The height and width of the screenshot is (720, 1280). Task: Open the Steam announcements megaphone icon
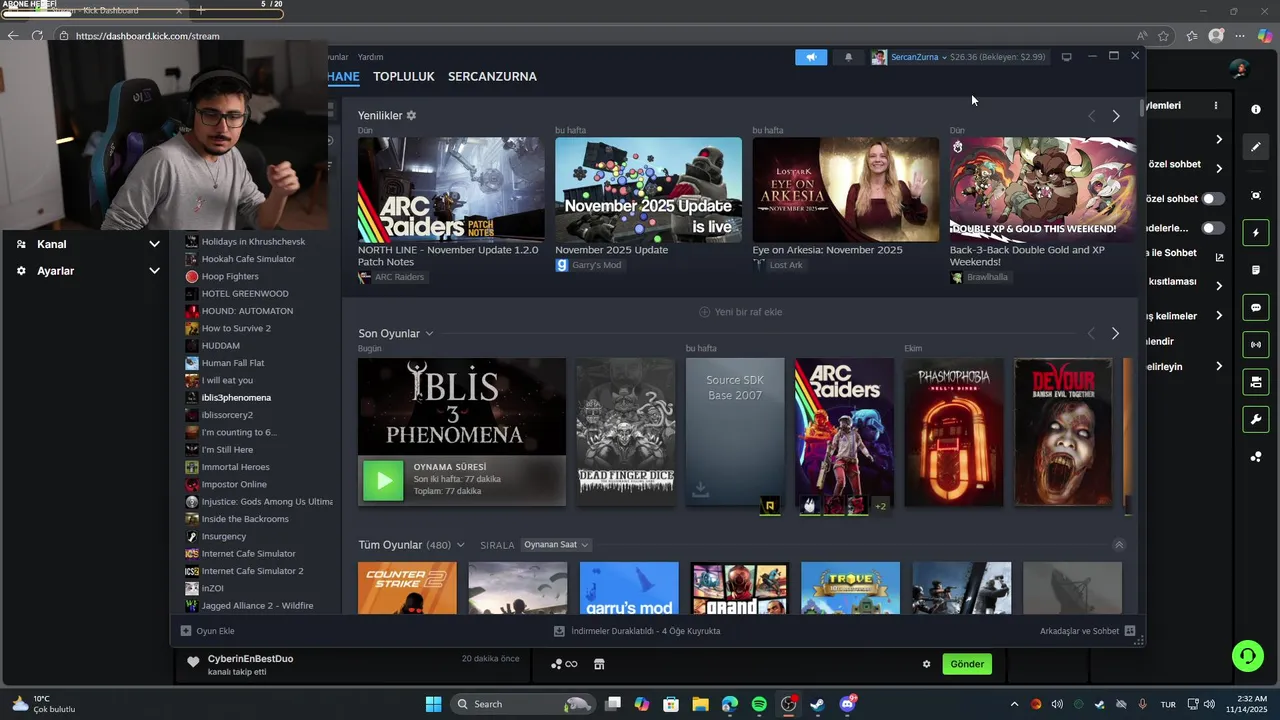coord(811,57)
